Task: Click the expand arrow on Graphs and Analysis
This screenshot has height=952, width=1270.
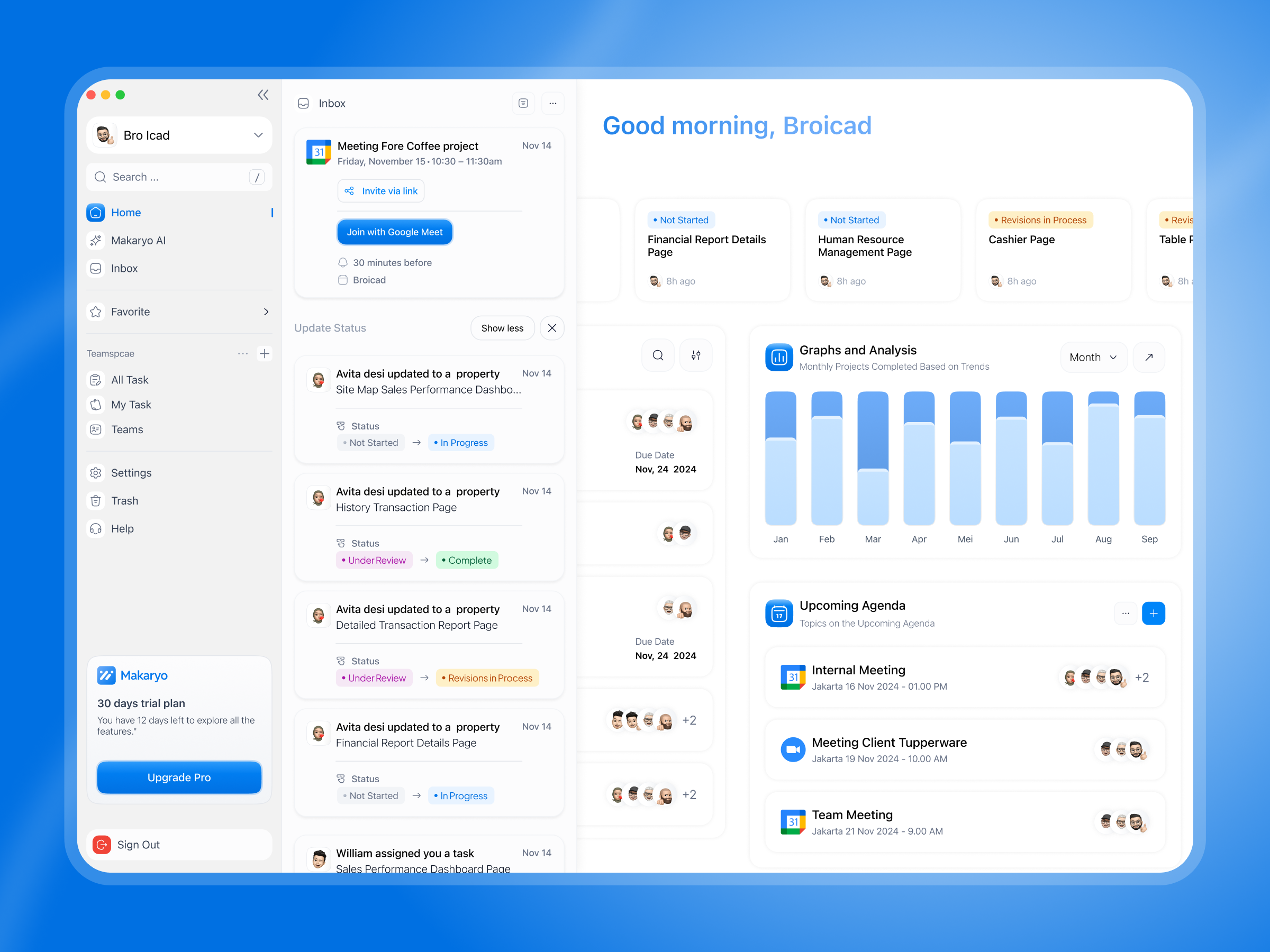Action: point(1149,357)
